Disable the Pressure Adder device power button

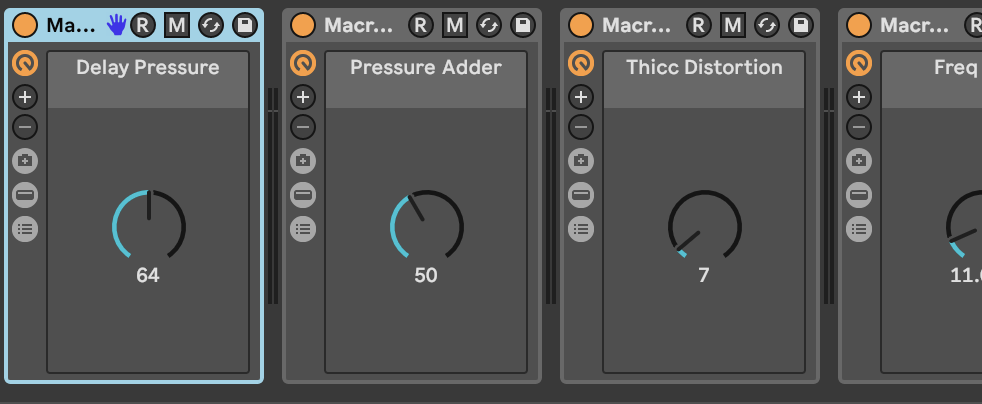coord(304,25)
